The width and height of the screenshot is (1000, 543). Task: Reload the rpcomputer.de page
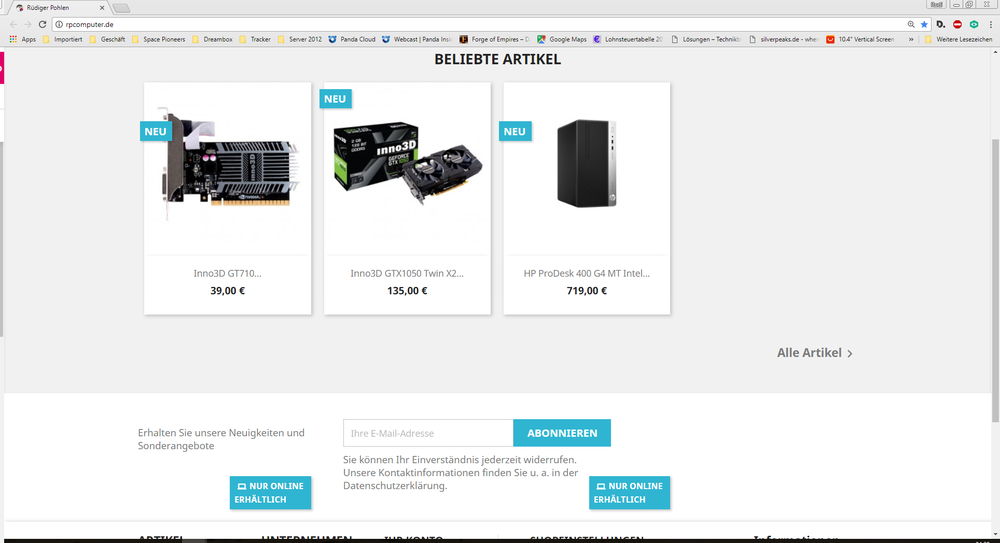coord(42,24)
